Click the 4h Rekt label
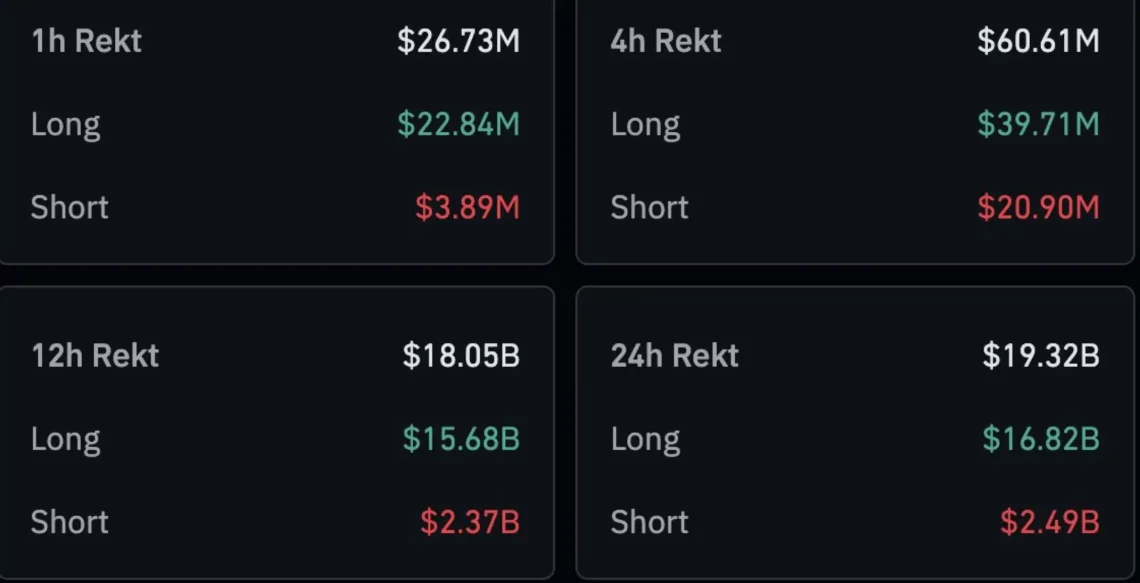This screenshot has width=1140, height=583. coord(667,41)
